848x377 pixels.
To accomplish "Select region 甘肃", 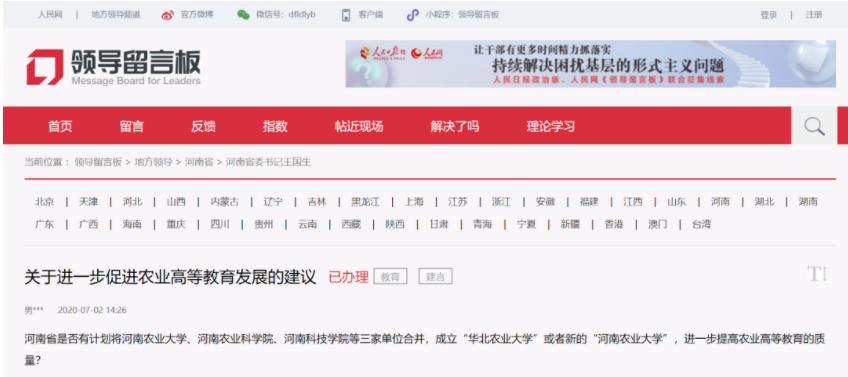I will 439,224.
